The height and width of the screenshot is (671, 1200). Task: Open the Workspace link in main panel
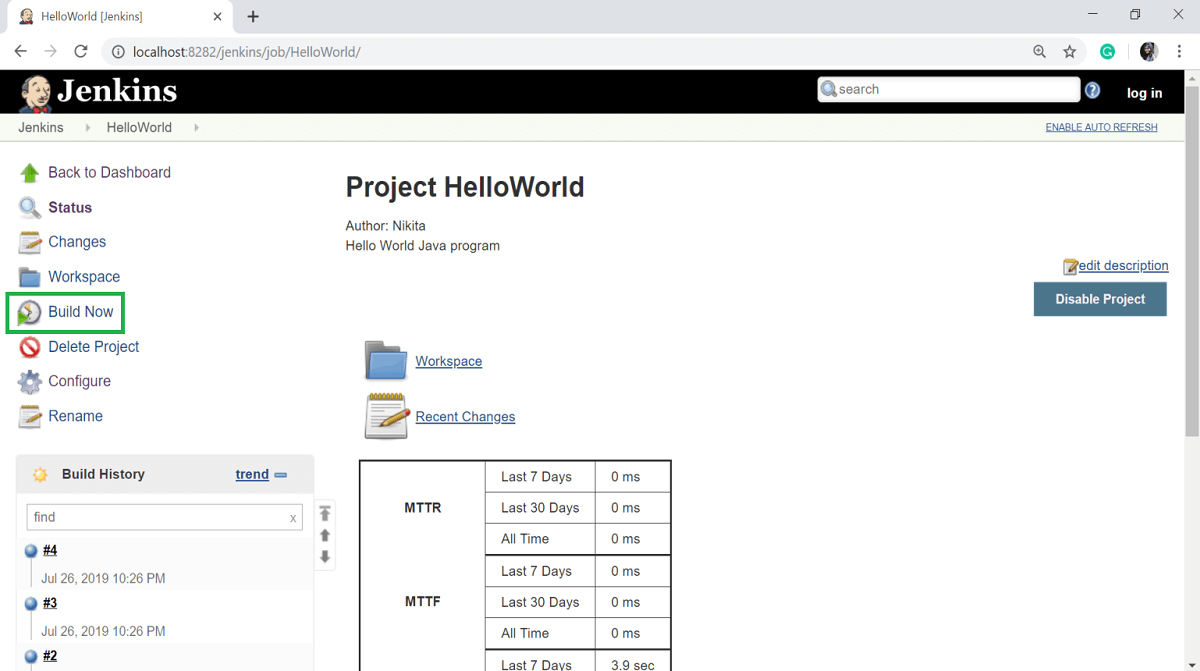tap(449, 362)
